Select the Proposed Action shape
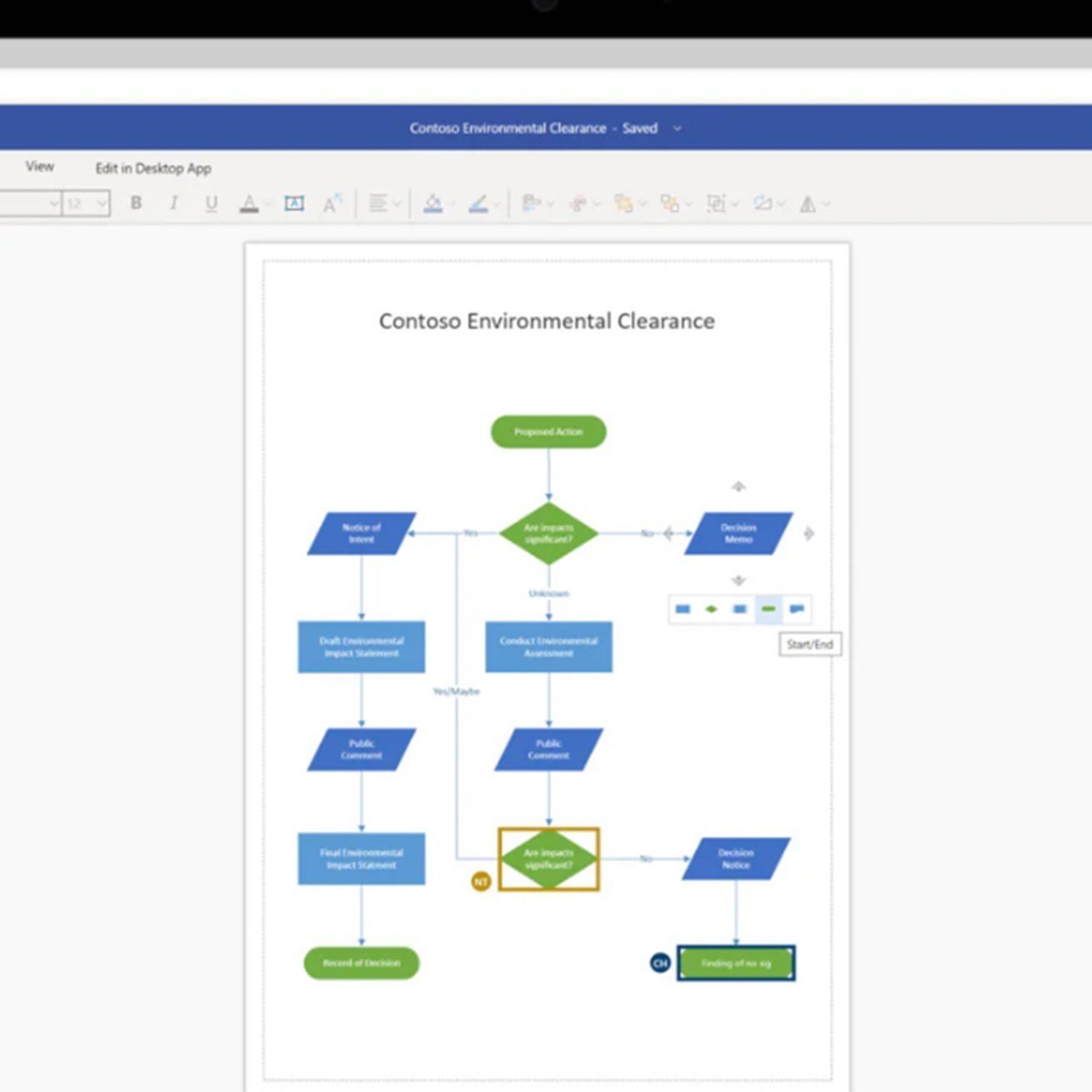Viewport: 1092px width, 1092px height. [x=549, y=432]
